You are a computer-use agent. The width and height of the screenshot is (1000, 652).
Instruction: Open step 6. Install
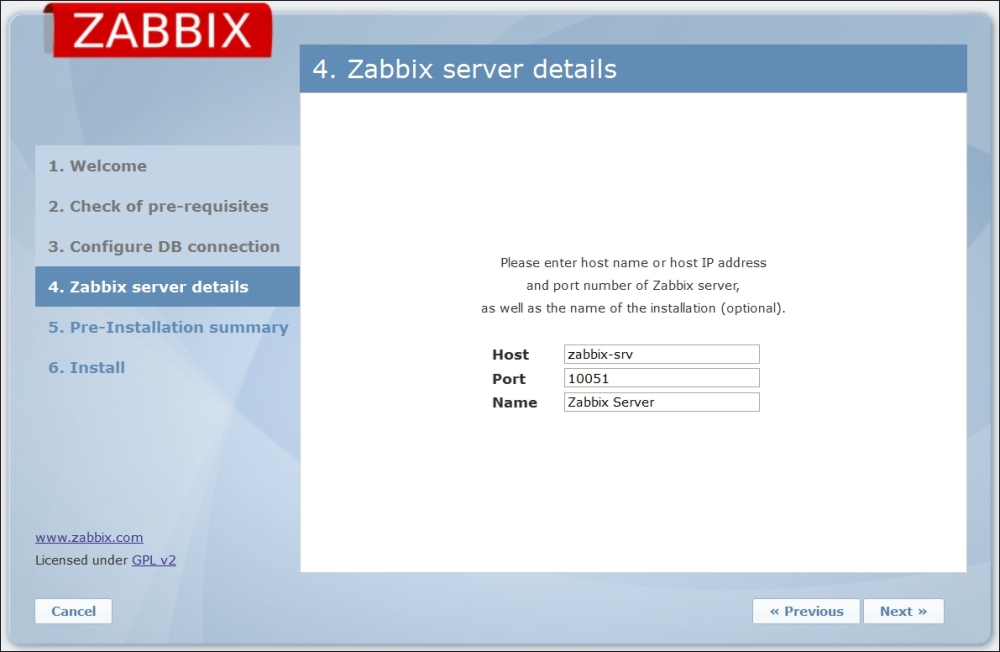87,367
